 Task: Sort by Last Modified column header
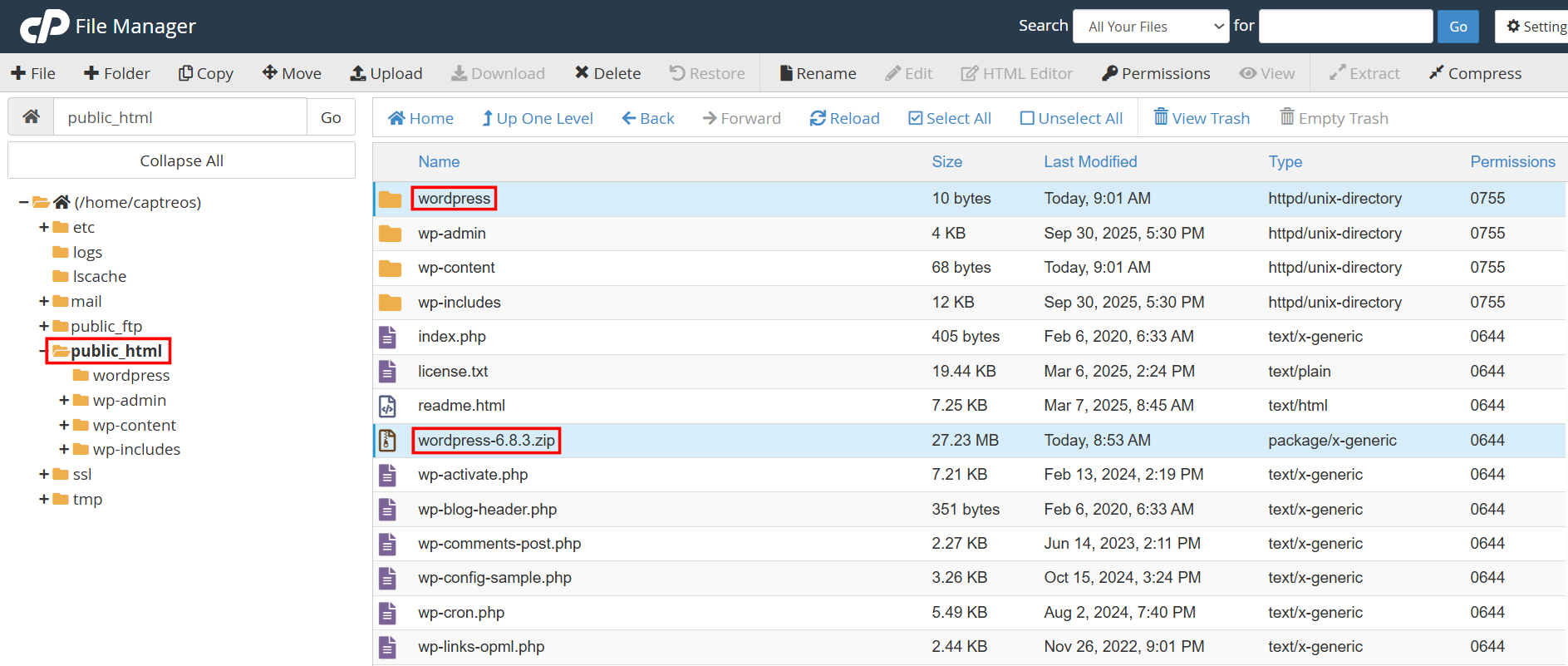(1090, 162)
